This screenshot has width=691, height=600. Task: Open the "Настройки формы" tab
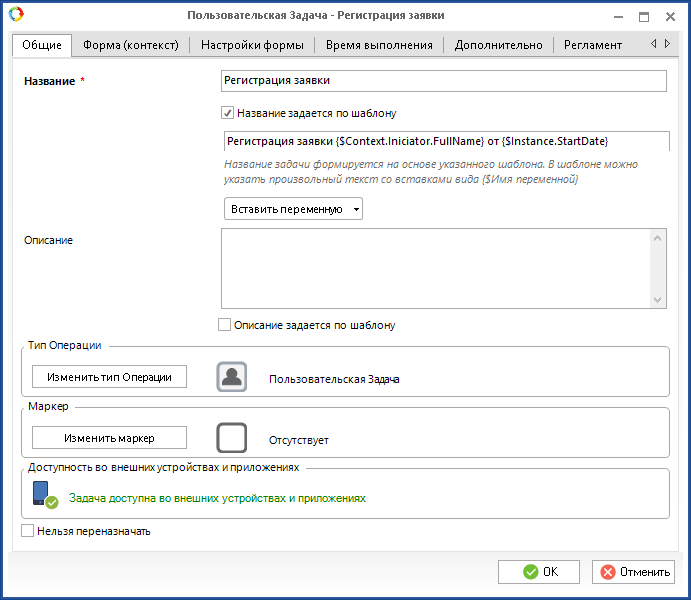[253, 45]
